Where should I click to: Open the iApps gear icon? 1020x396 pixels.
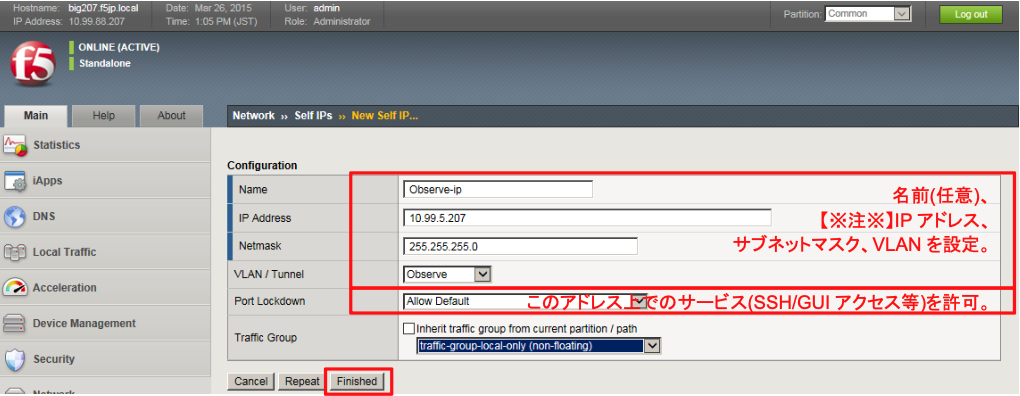[15, 181]
